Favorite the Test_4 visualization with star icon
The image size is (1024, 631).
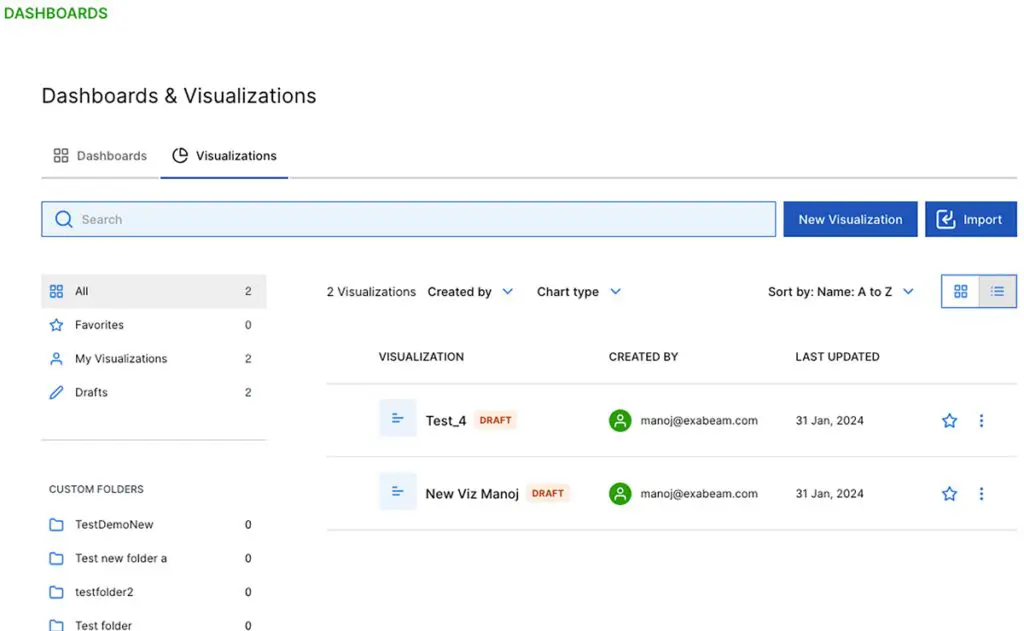click(949, 421)
